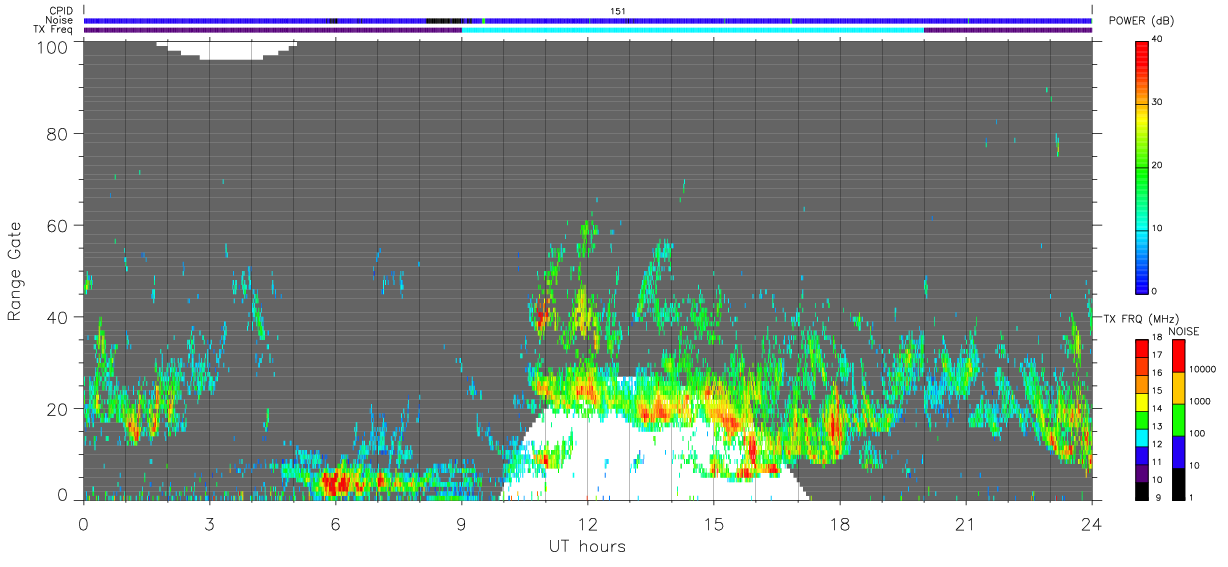
Task: Click the CPID label at top left
Action: (60, 11)
